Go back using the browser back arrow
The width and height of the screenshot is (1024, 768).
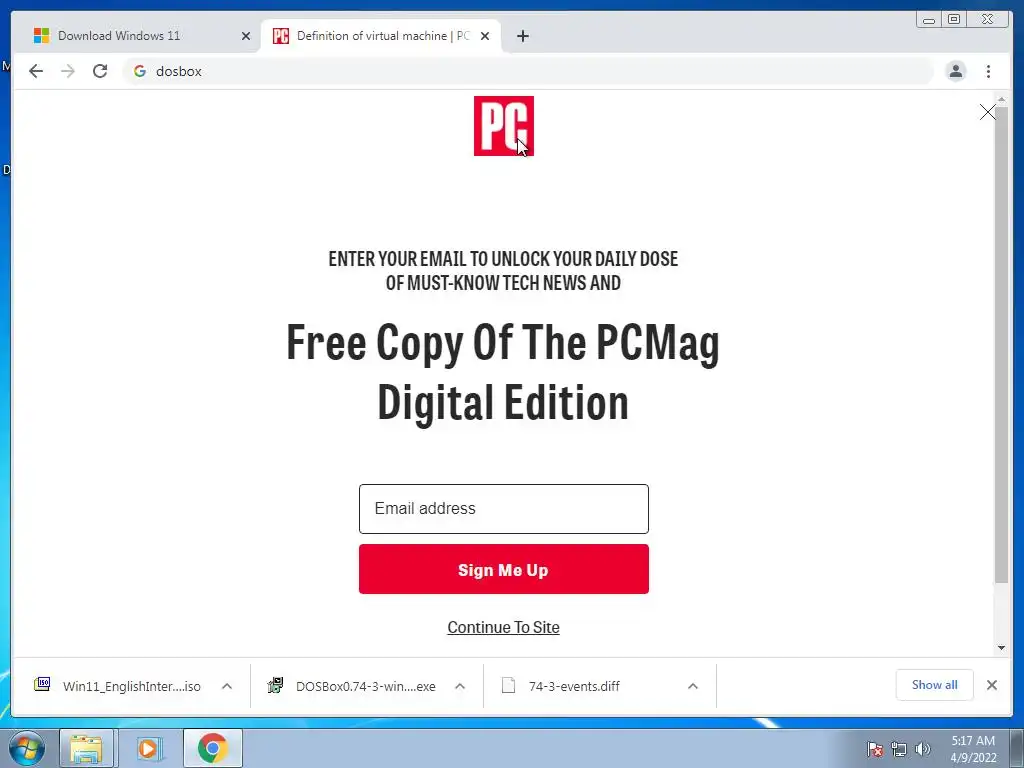click(36, 71)
